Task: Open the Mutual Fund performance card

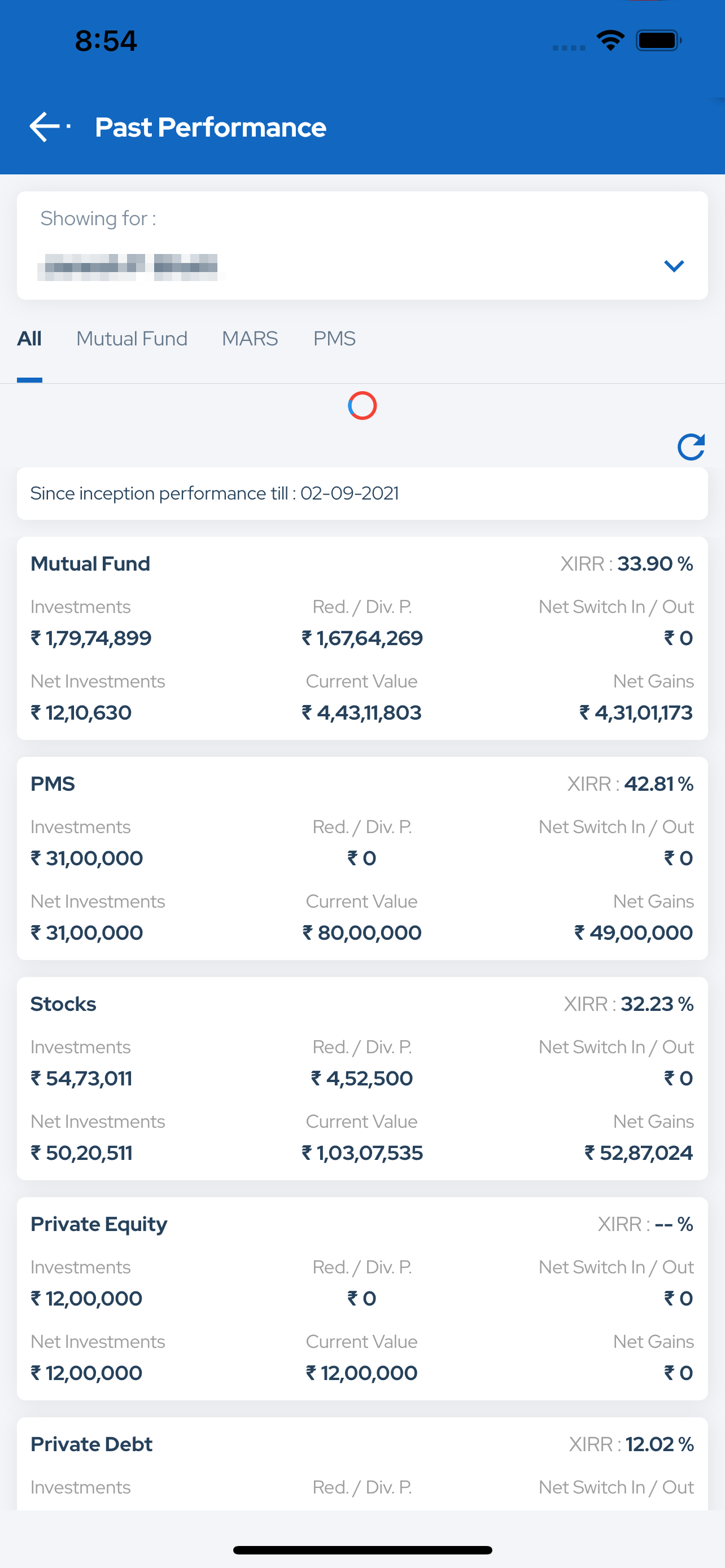Action: (362, 638)
